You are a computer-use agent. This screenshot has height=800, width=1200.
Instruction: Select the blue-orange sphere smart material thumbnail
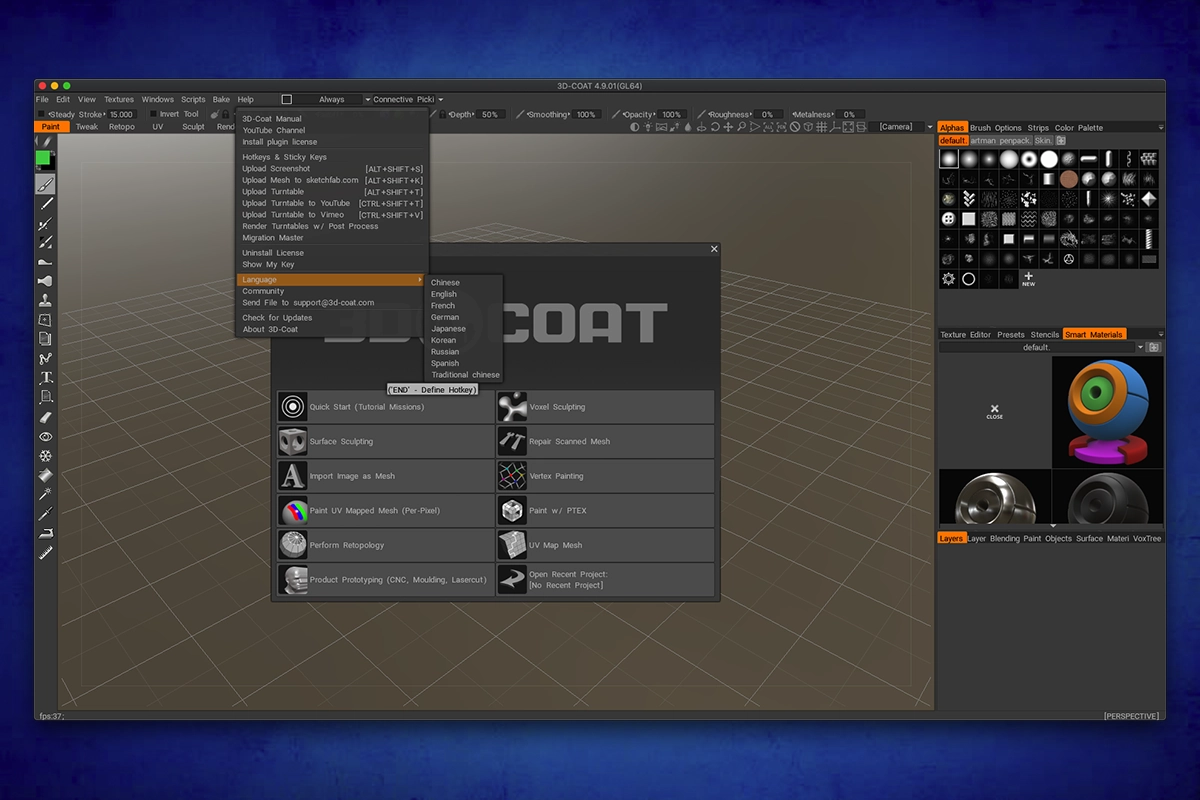(1107, 412)
